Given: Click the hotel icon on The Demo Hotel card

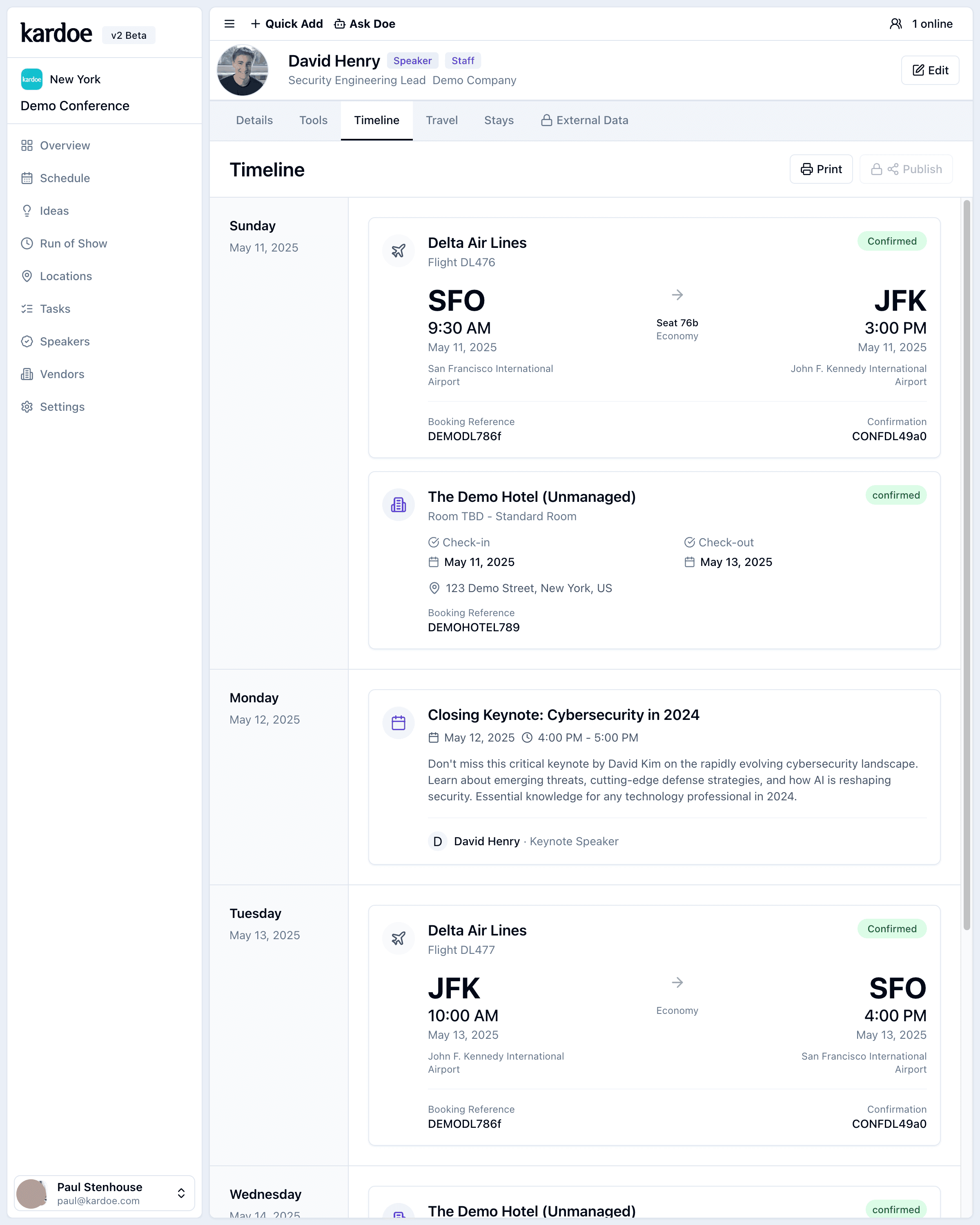Looking at the screenshot, I should point(399,505).
